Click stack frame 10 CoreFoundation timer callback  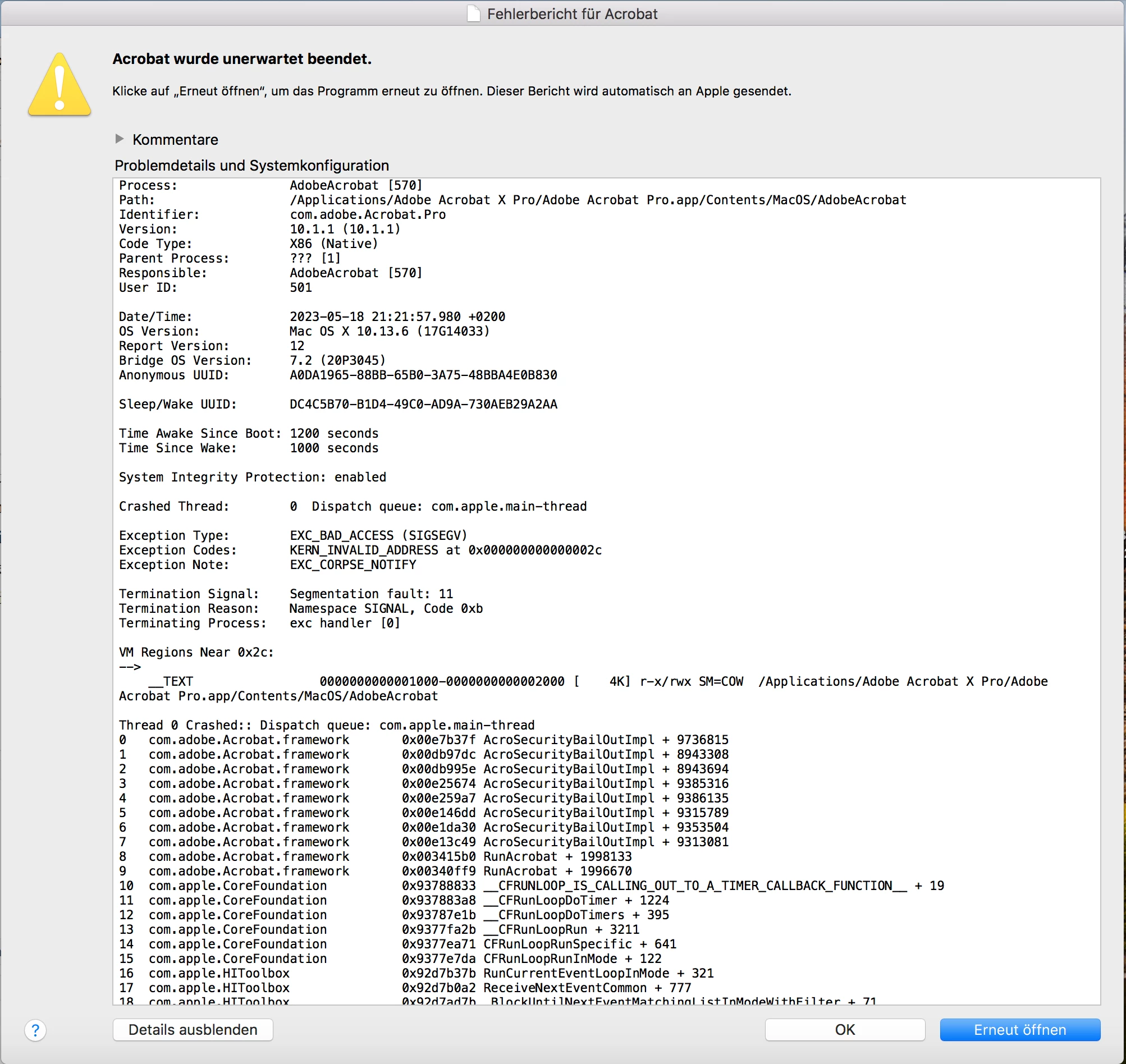pos(531,886)
